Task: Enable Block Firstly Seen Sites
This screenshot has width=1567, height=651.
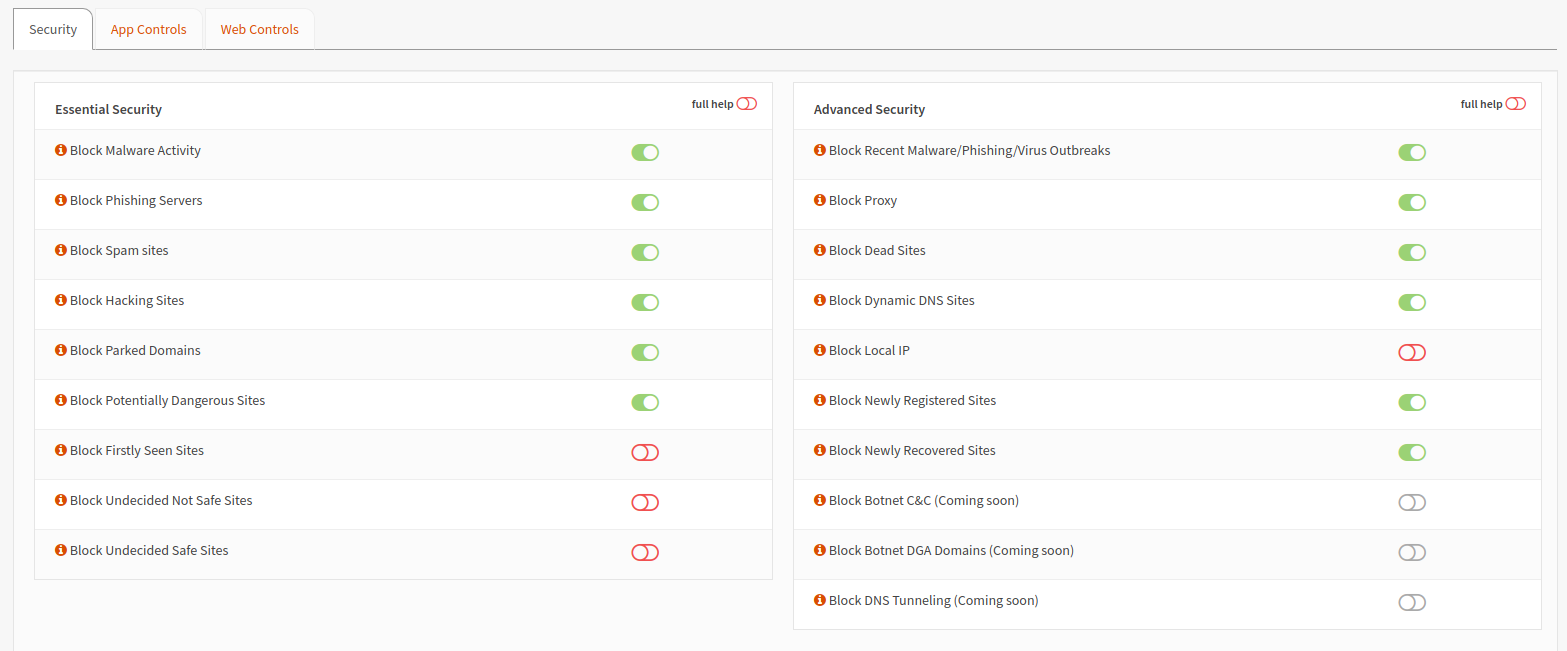Action: coord(645,452)
